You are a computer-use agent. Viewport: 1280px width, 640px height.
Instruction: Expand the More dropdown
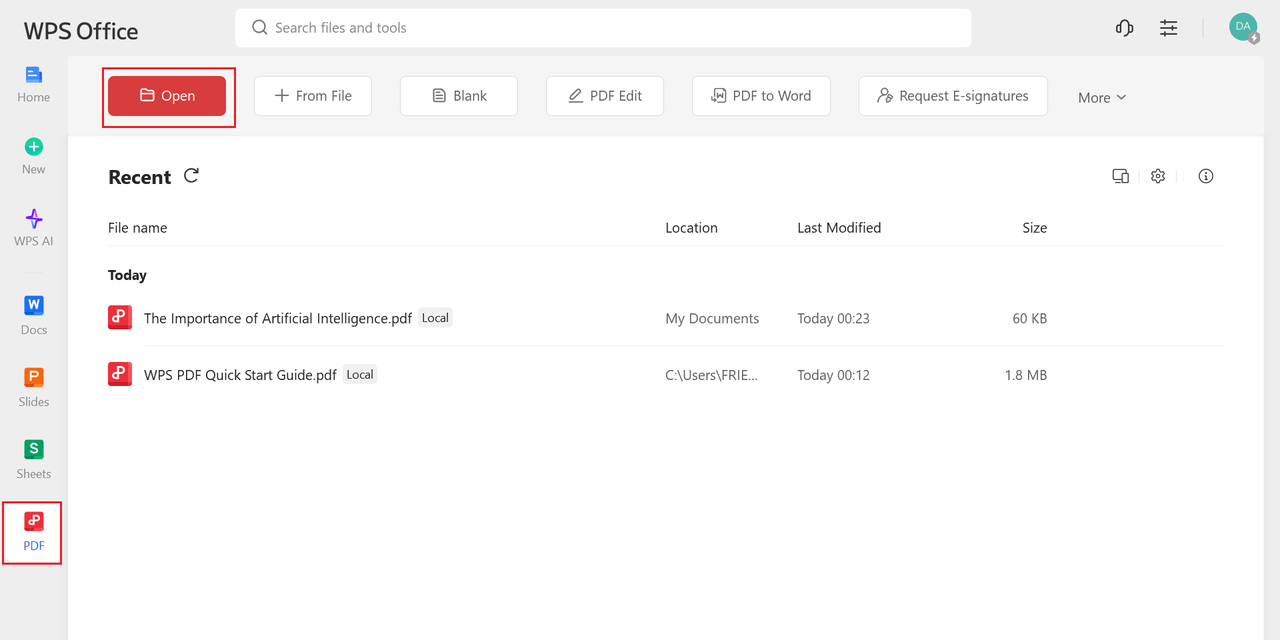1102,97
